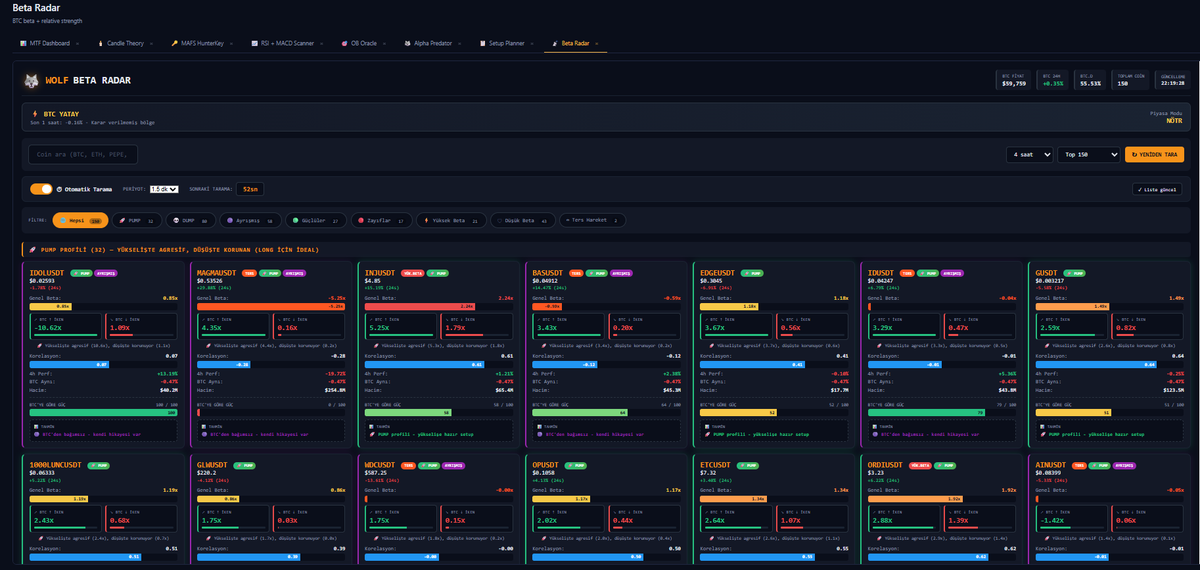Enable the Ters Hareket filter chip

pyautogui.click(x=594, y=221)
